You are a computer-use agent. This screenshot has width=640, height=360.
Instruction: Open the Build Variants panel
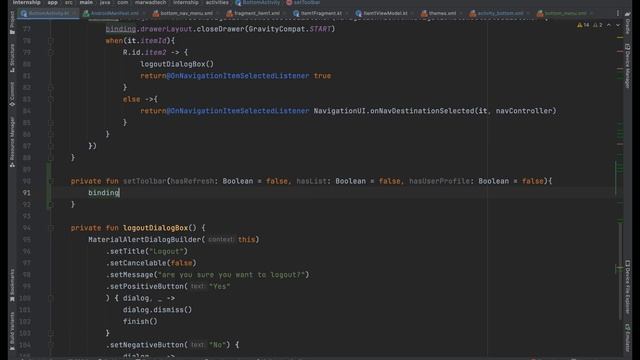coord(12,331)
